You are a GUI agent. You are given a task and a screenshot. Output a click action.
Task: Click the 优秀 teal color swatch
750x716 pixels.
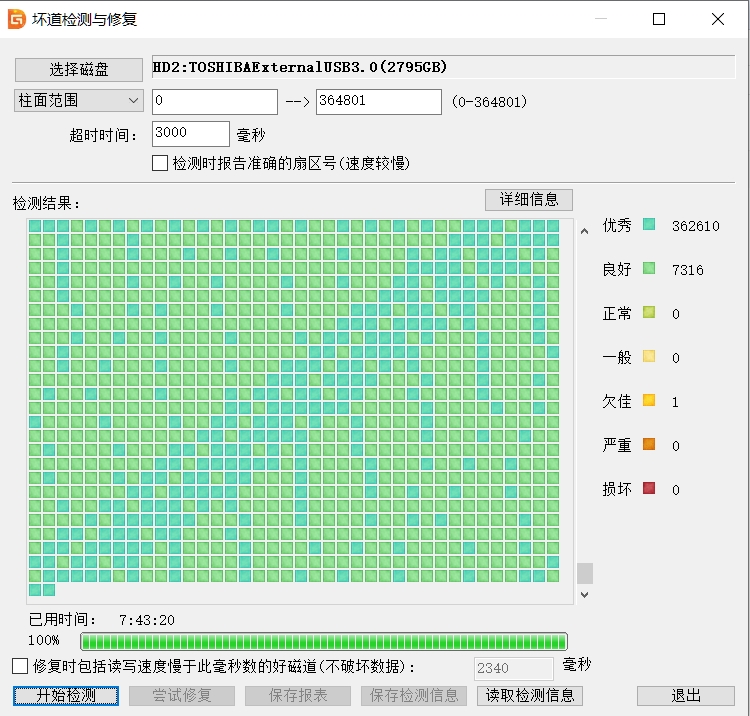click(649, 224)
